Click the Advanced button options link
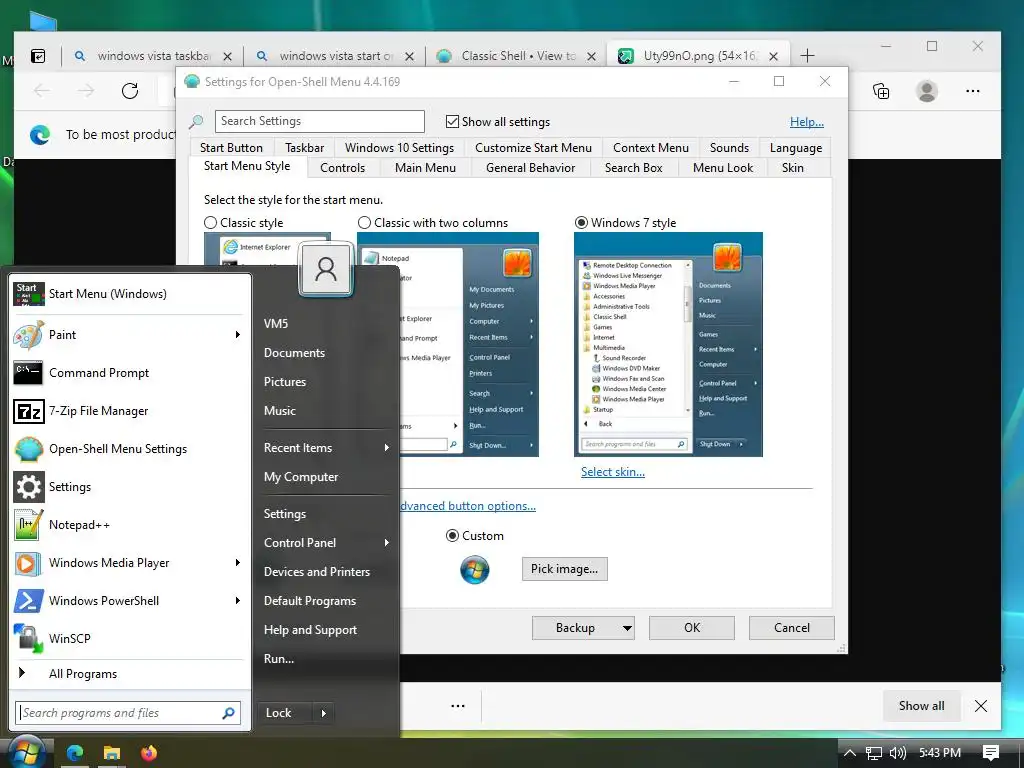This screenshot has width=1024, height=768. tap(468, 506)
